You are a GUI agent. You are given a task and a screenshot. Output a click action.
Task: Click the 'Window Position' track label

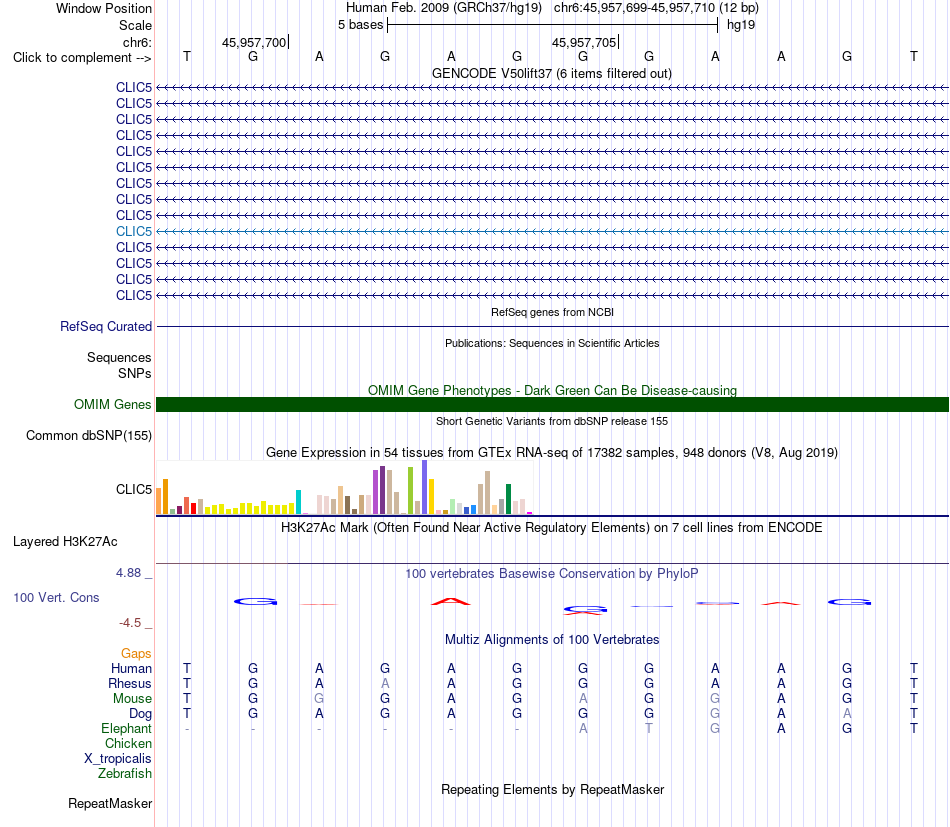click(x=104, y=8)
